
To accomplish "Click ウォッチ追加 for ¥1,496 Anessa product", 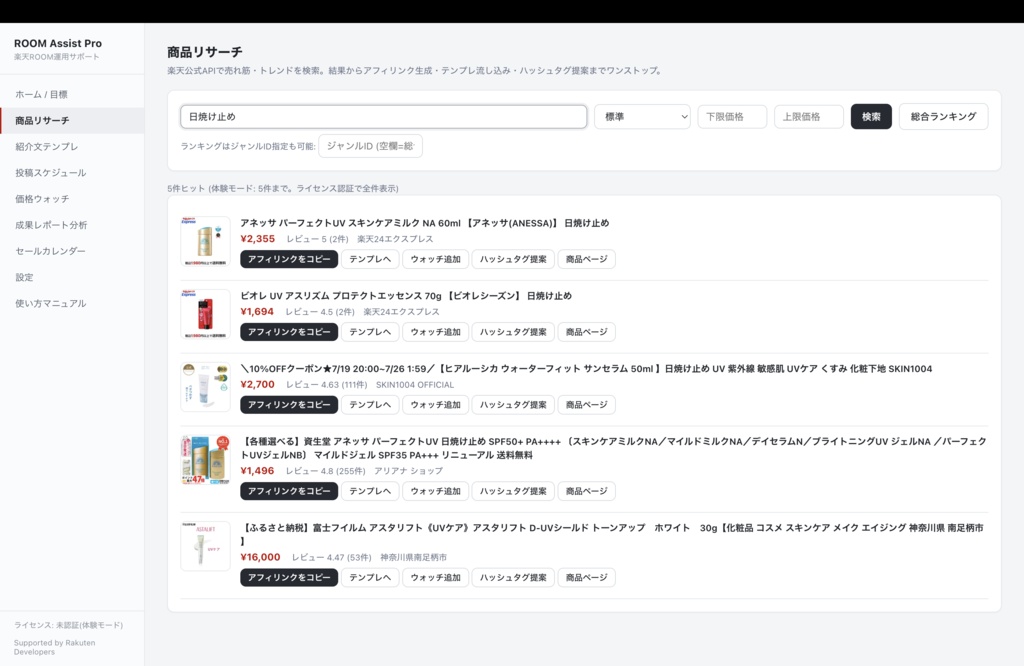I will click(435, 491).
